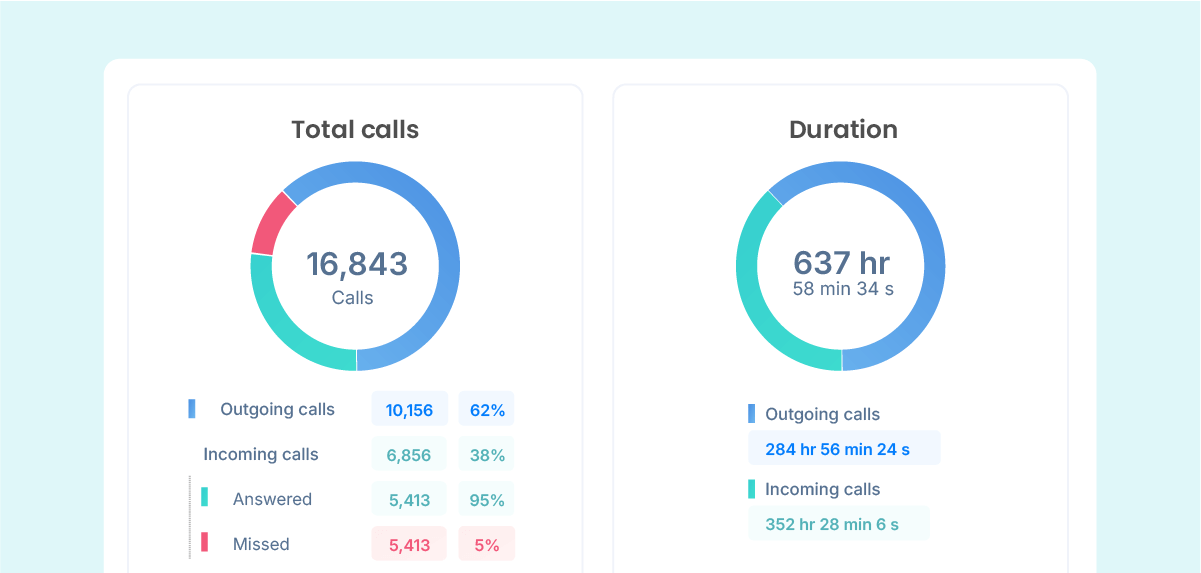This screenshot has width=1201, height=573.
Task: Click the 62% outgoing percentage badge
Action: pos(486,410)
